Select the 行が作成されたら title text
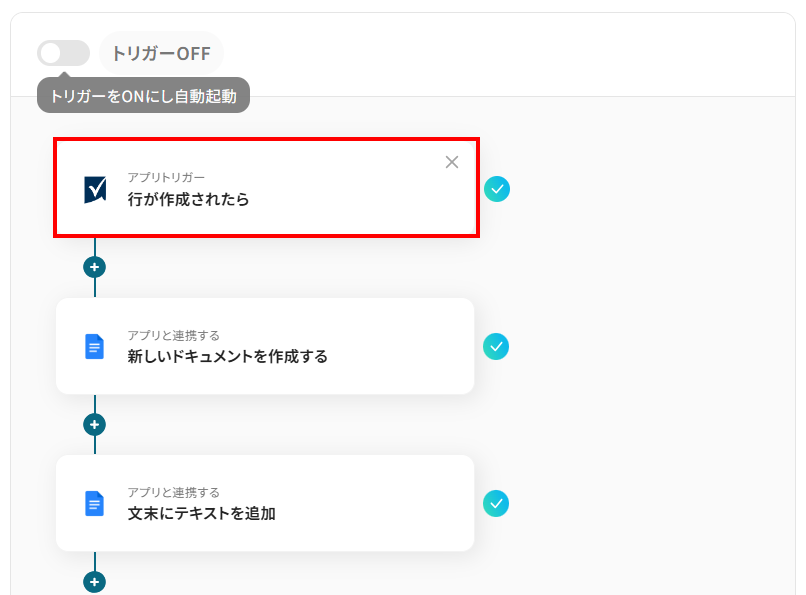 tap(188, 199)
